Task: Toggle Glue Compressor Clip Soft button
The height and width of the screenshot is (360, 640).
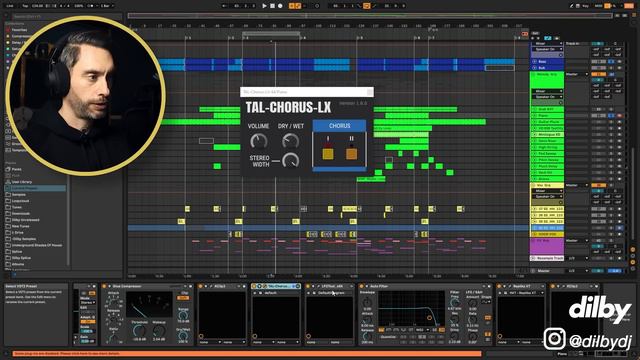Action: pos(184,298)
